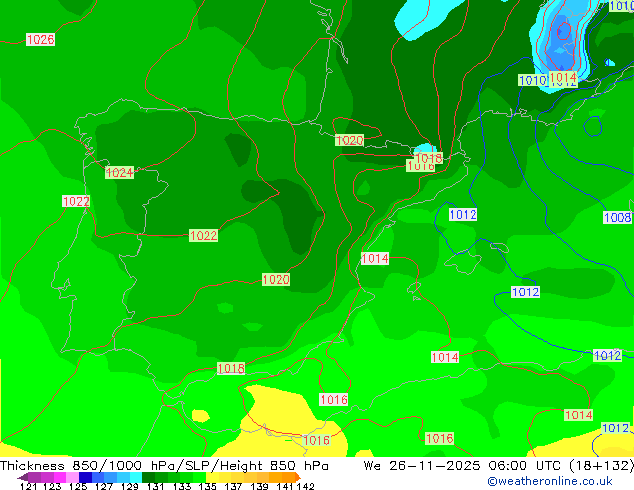Viewport: 634px width, 490px height.
Task: Click the date We 26-11-2025 06:00 UTC
Action: 464,466
